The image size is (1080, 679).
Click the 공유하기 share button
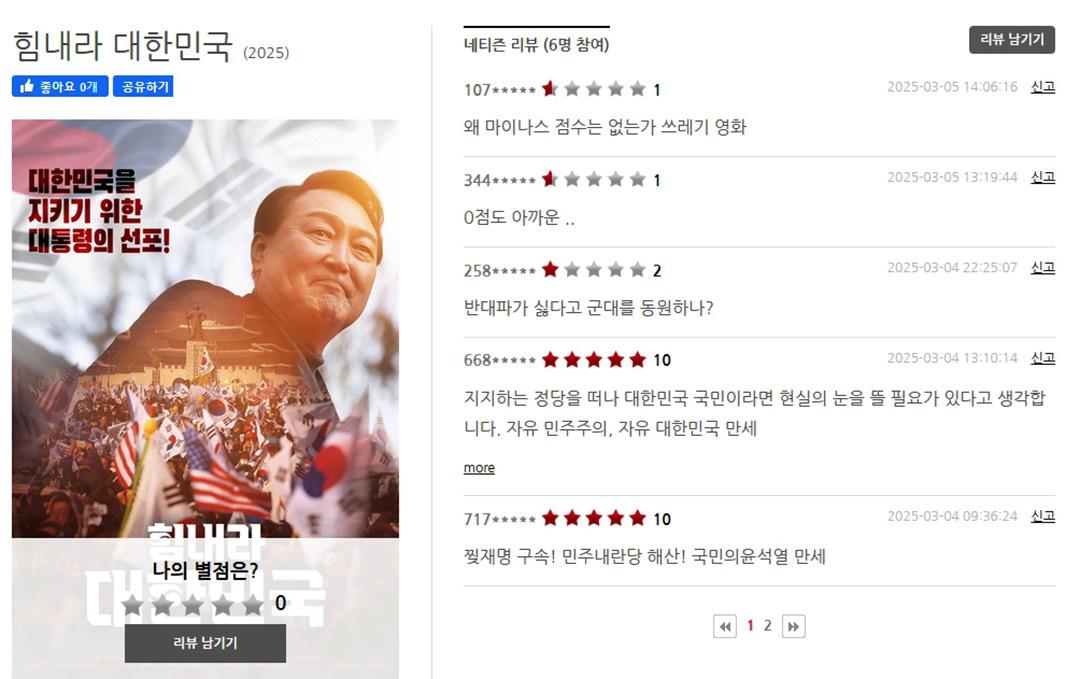point(143,87)
